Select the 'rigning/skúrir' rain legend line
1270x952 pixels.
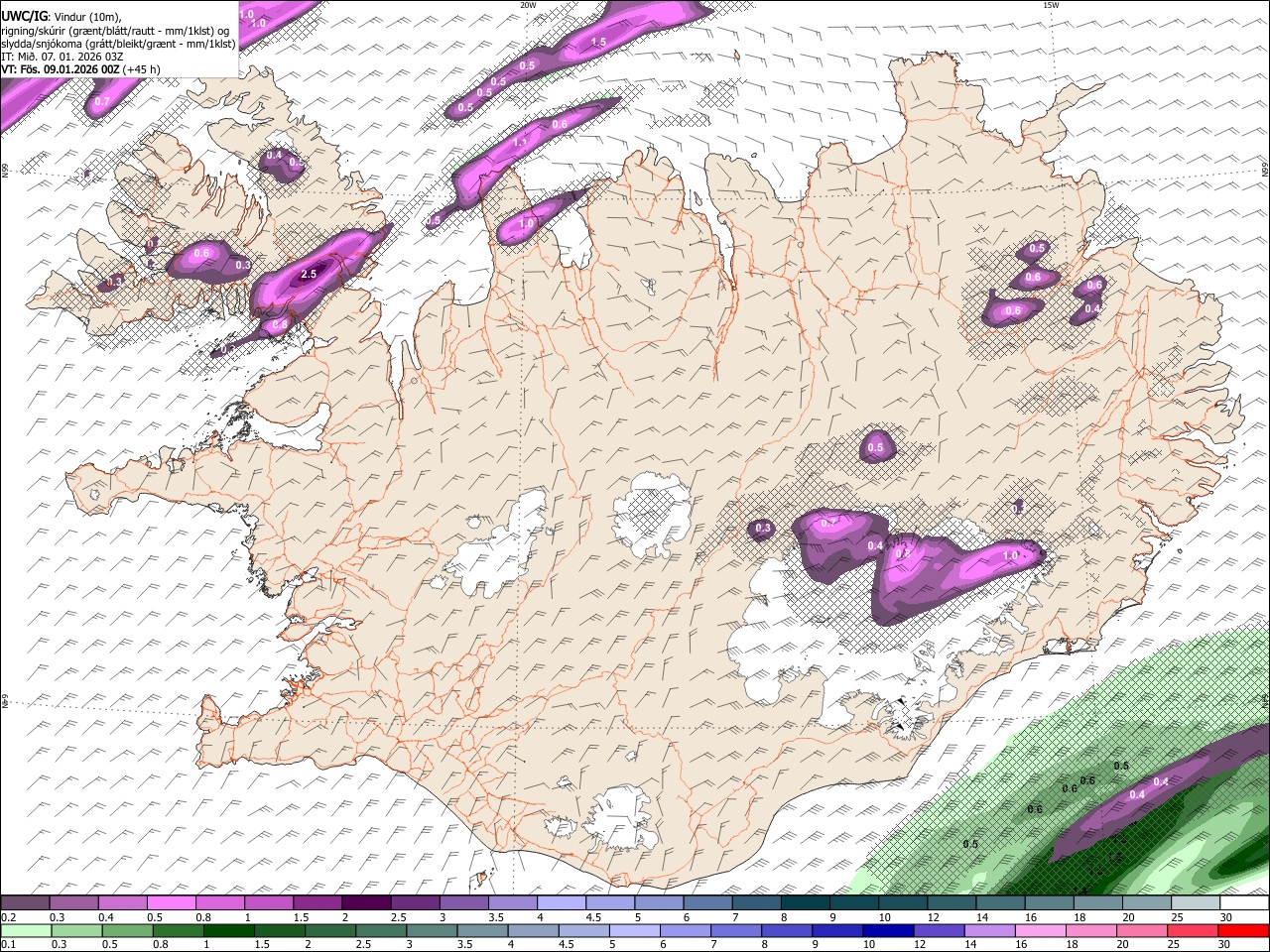pyautogui.click(x=115, y=29)
